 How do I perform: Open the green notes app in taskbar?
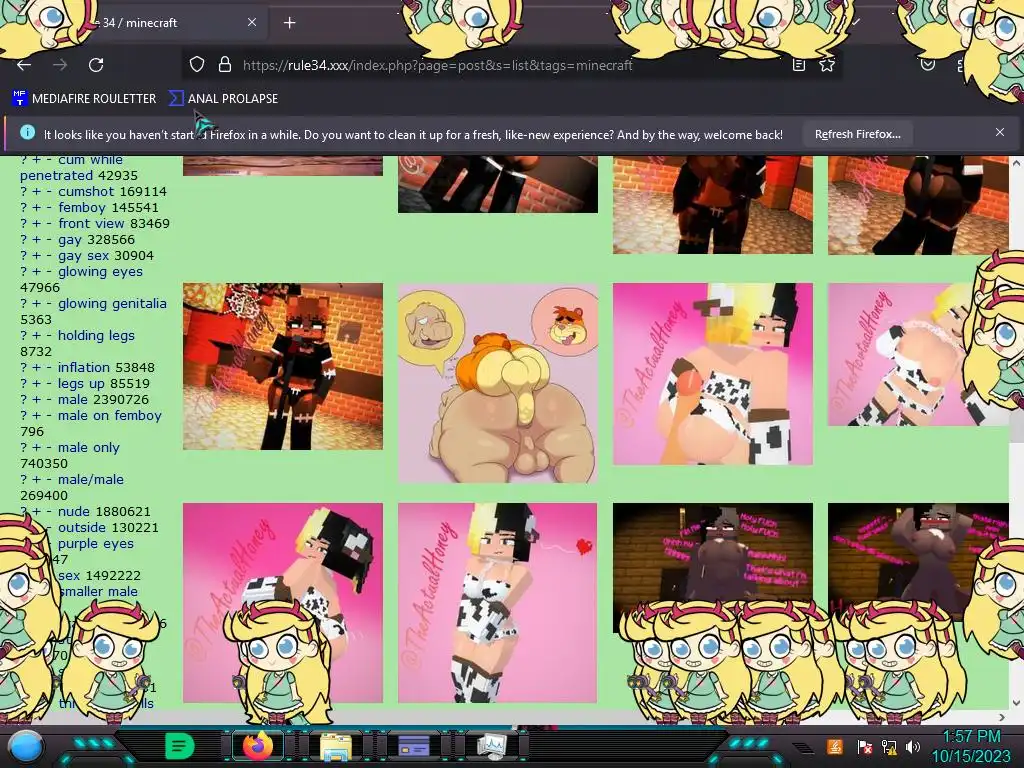[180, 746]
